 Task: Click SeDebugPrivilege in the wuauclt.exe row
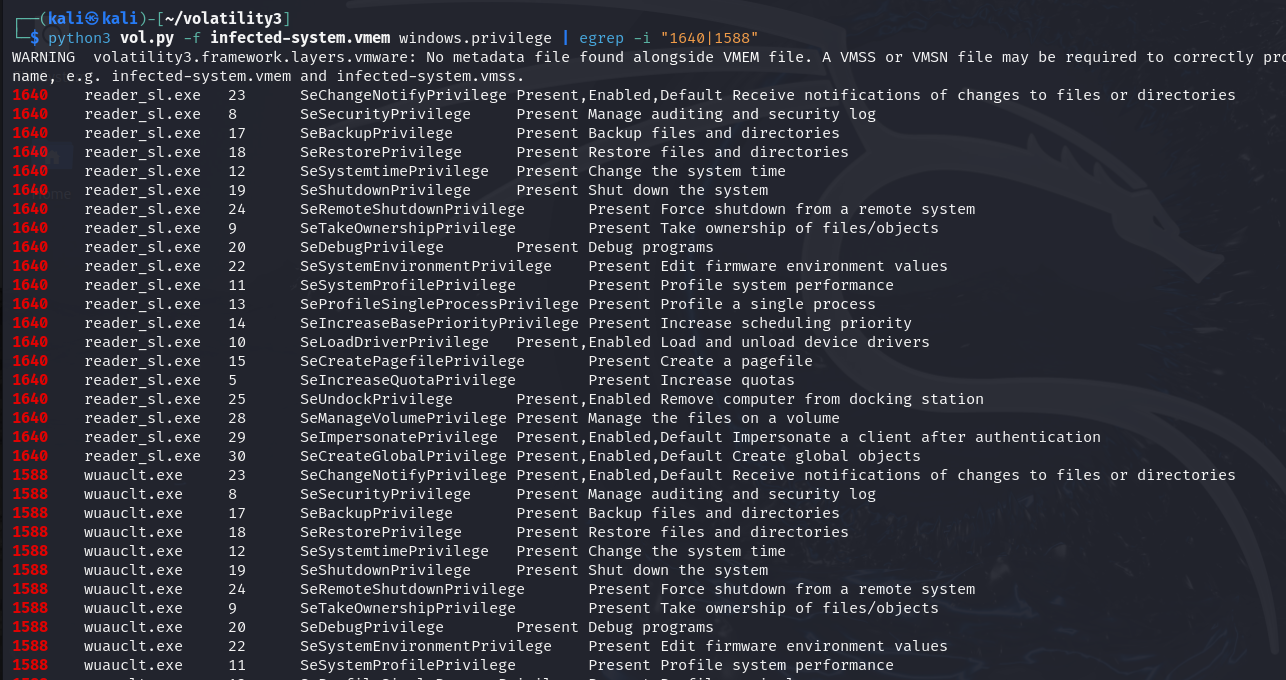[x=372, y=627]
